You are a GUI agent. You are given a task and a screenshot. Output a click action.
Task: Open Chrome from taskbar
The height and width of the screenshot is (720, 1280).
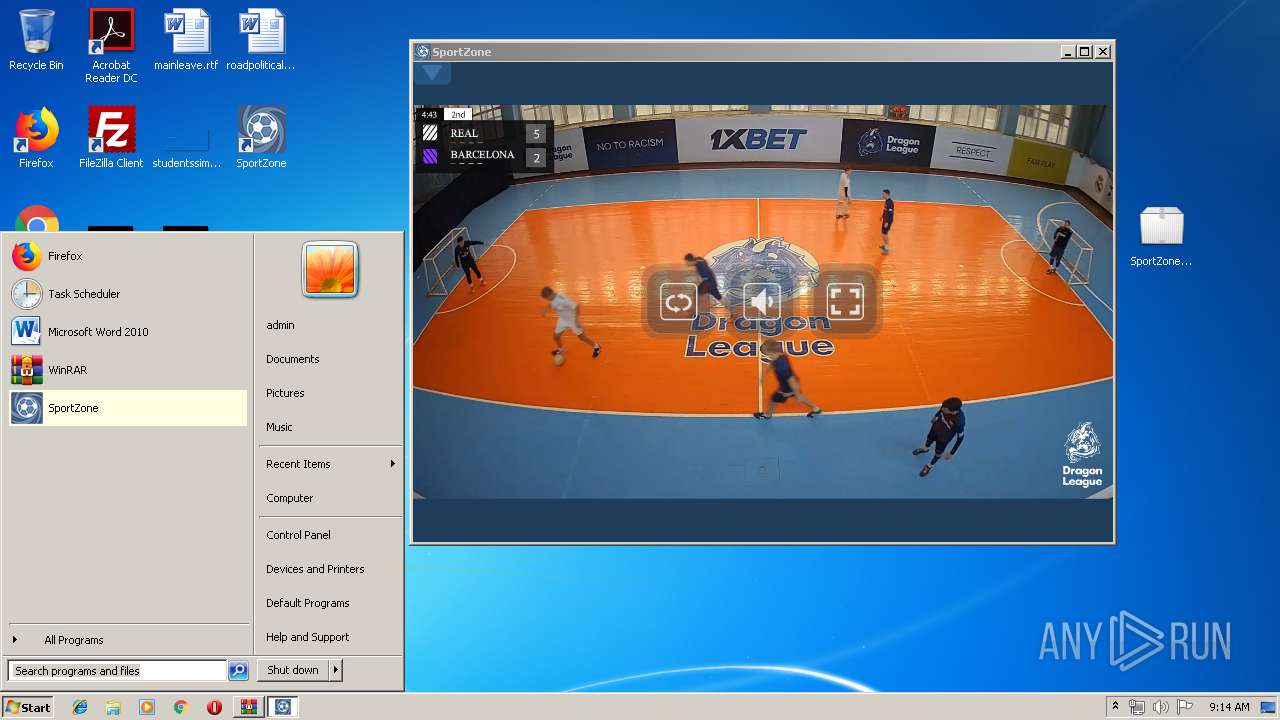pyautogui.click(x=180, y=707)
